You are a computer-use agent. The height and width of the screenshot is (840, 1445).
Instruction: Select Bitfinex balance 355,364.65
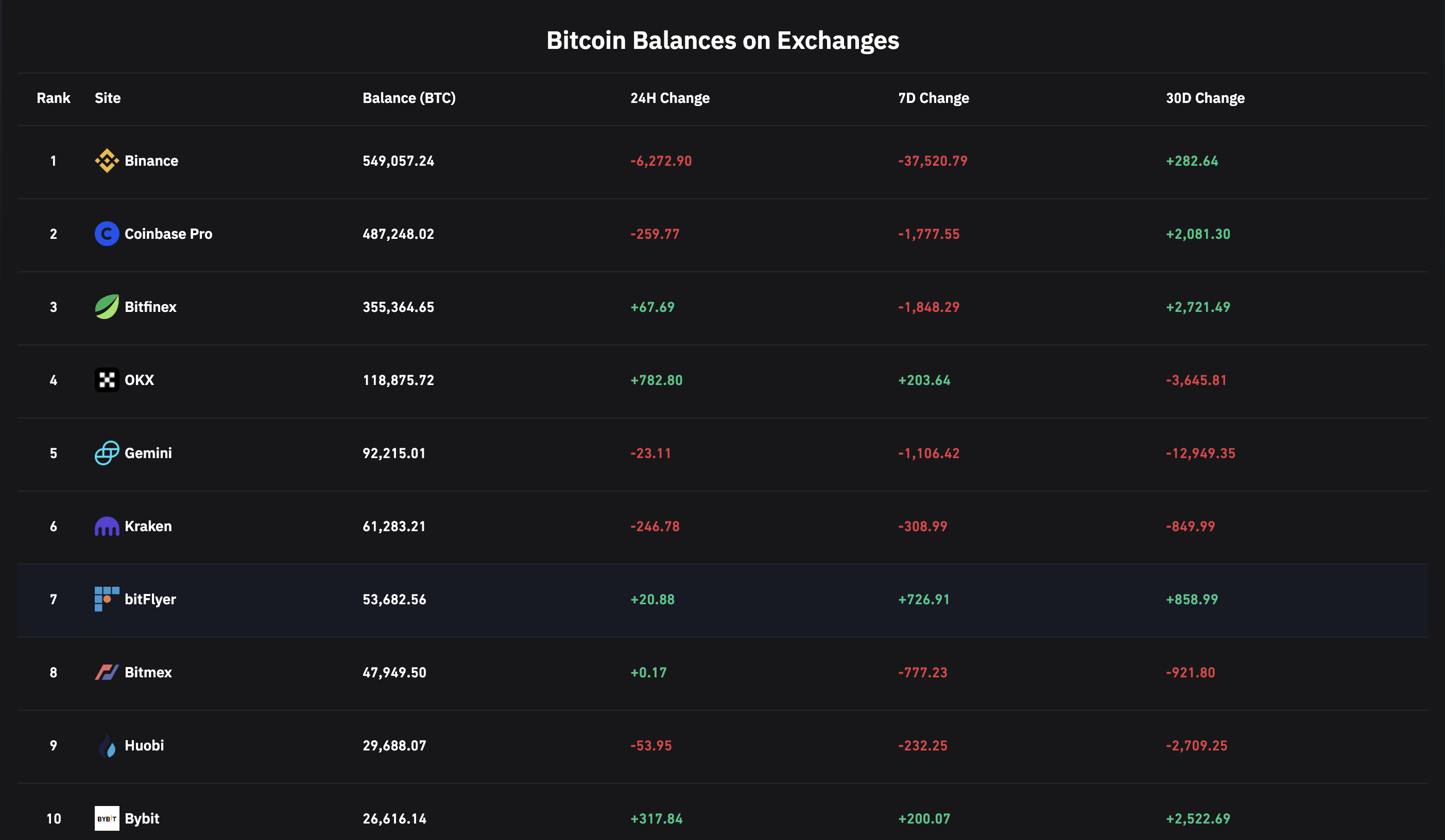(398, 307)
